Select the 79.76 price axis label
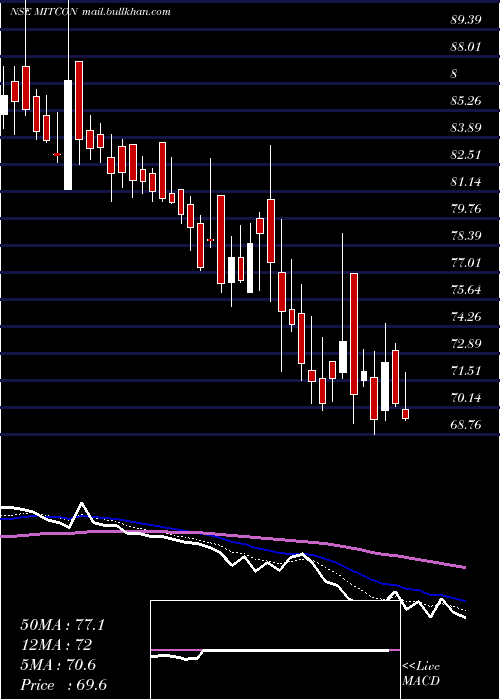Image resolution: width=500 pixels, height=700 pixels. click(466, 208)
